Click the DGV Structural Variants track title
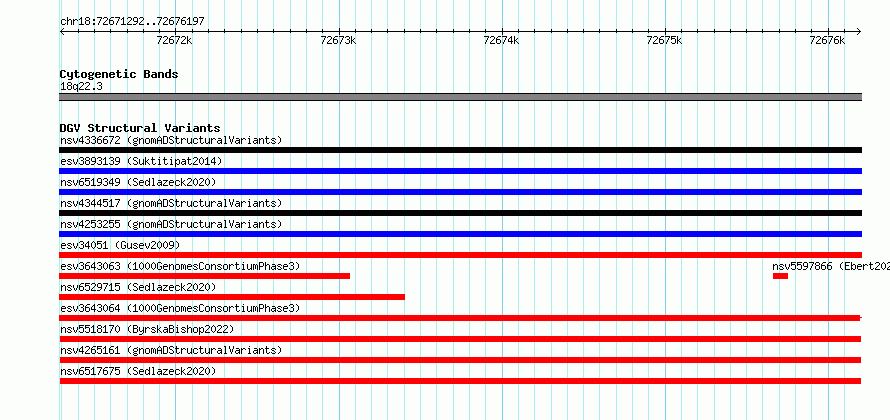This screenshot has width=890, height=420. tap(140, 128)
